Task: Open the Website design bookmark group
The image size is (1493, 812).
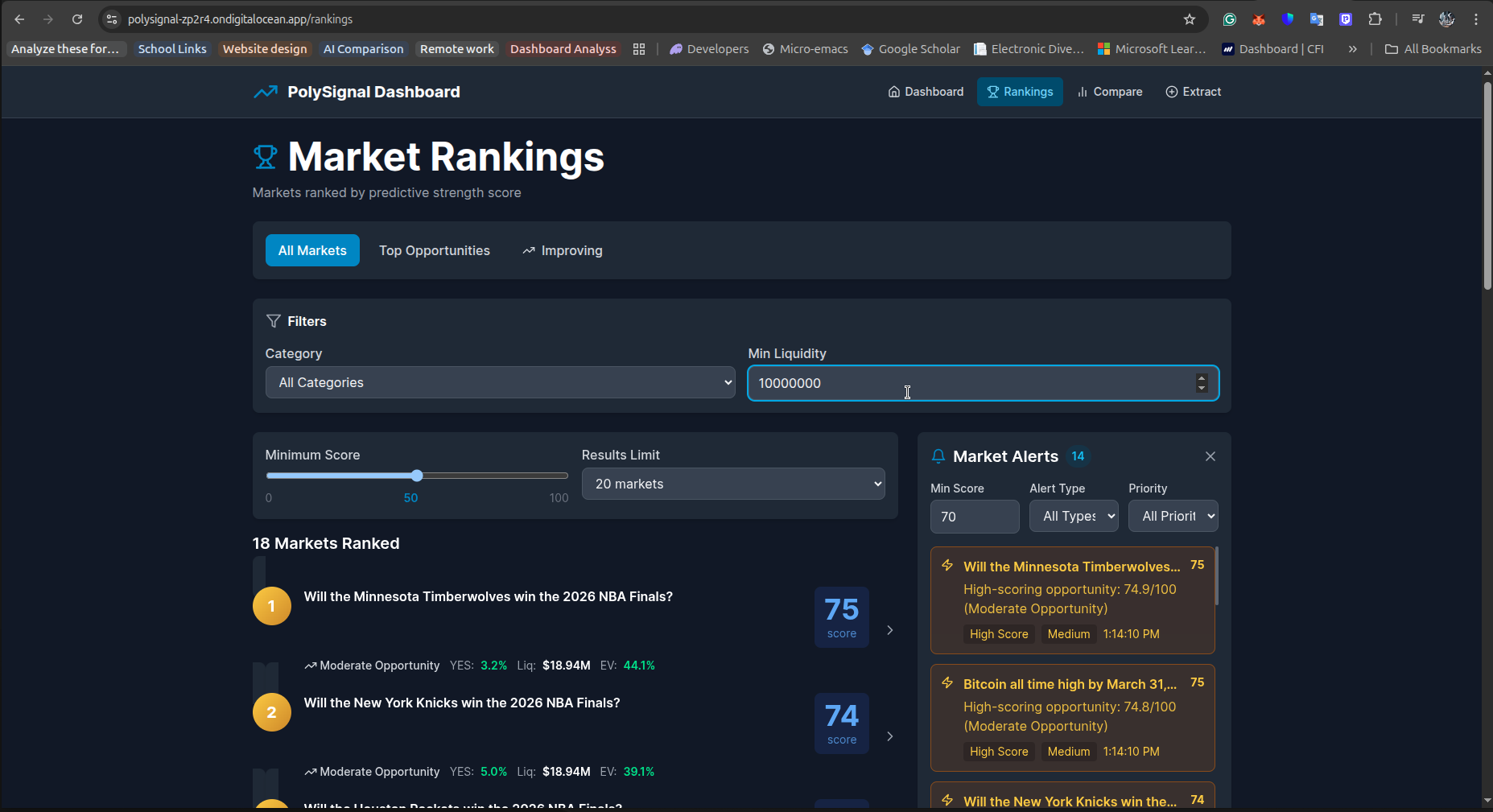Action: (x=265, y=49)
